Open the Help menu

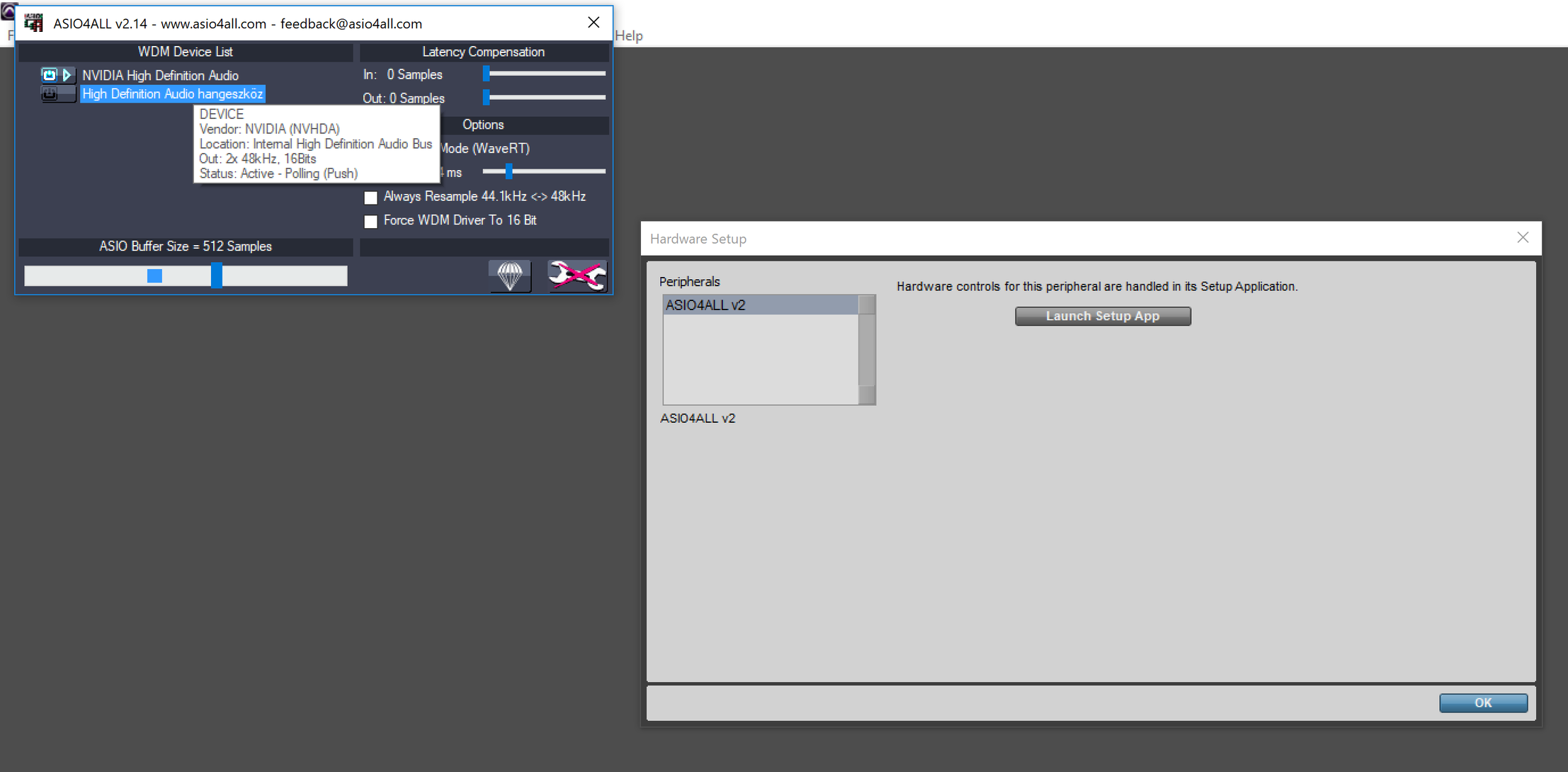(x=629, y=35)
